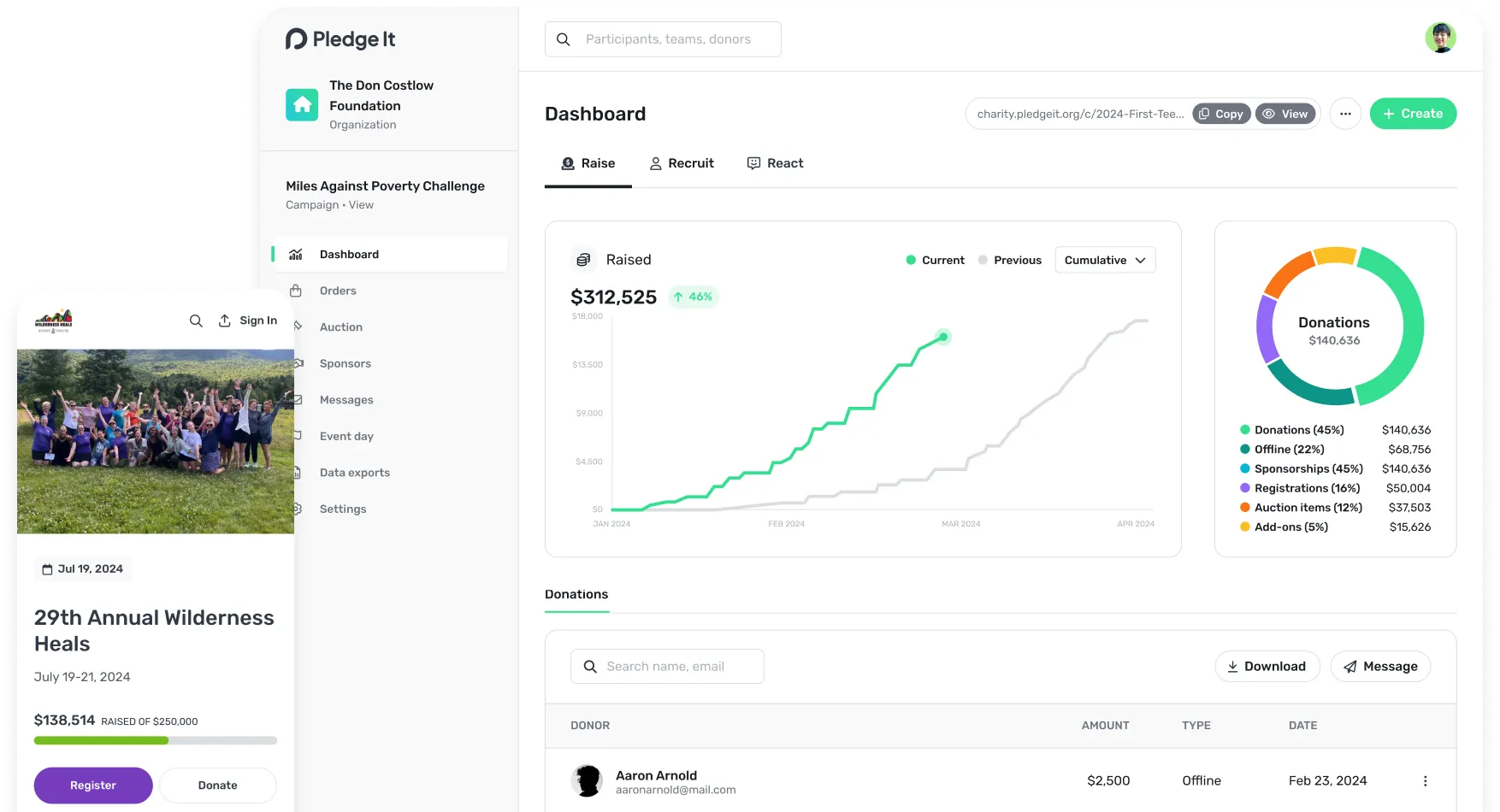Screen dimensions: 1500x812
Task: Select the Orders sidebar icon
Action: (297, 291)
